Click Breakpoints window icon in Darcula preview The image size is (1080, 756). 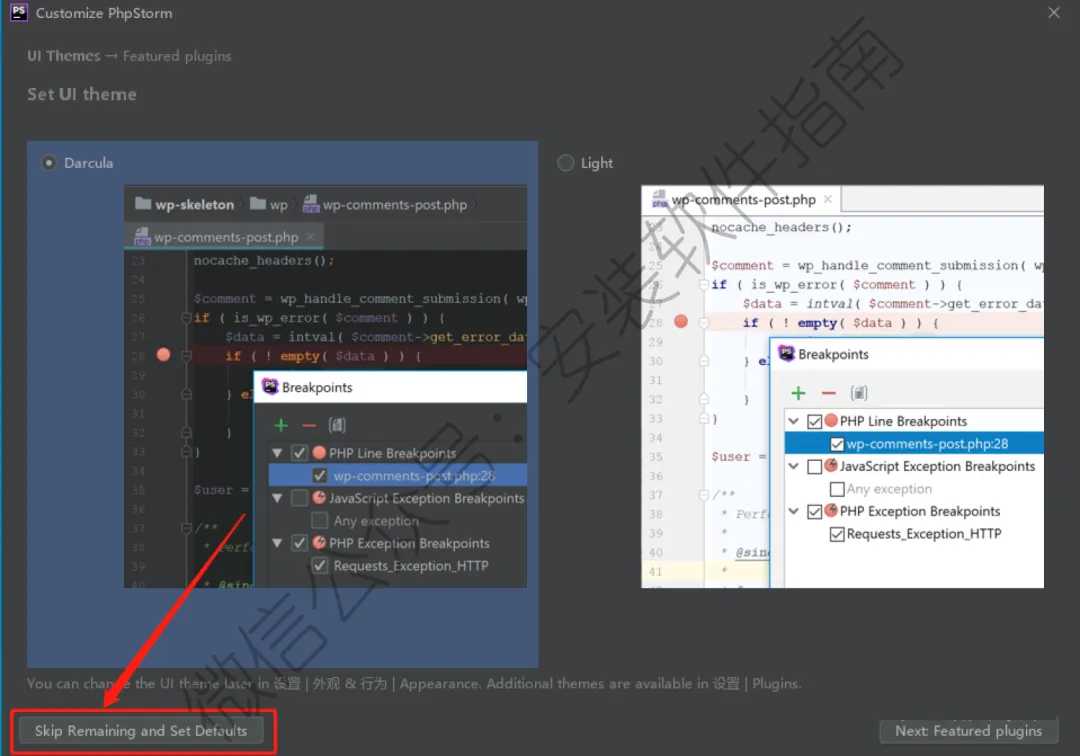[x=270, y=387]
